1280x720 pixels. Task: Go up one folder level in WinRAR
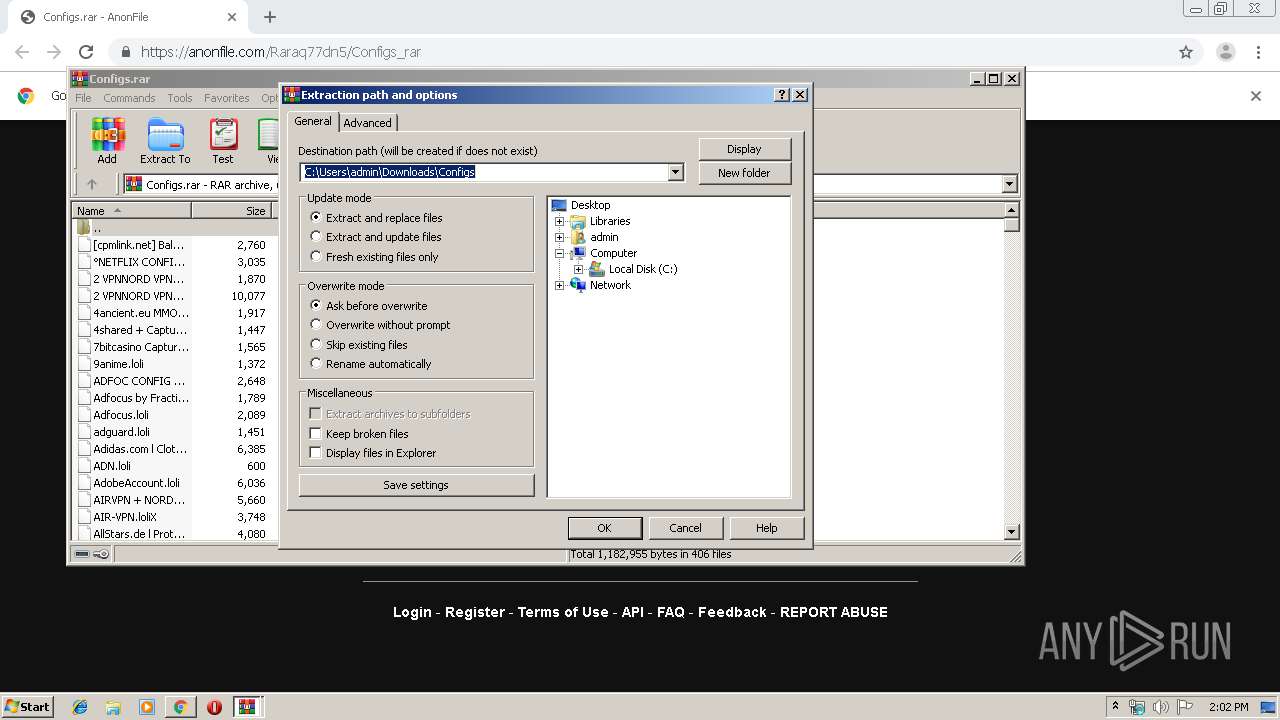(x=92, y=184)
